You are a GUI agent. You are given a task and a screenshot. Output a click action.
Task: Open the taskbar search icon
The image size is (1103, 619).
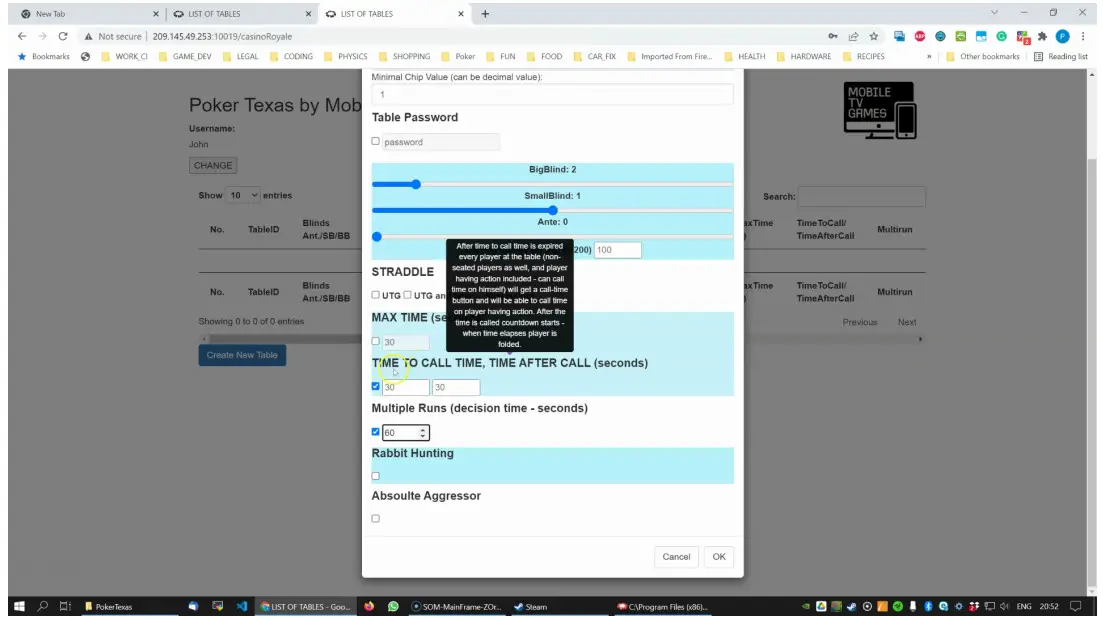pos(42,606)
